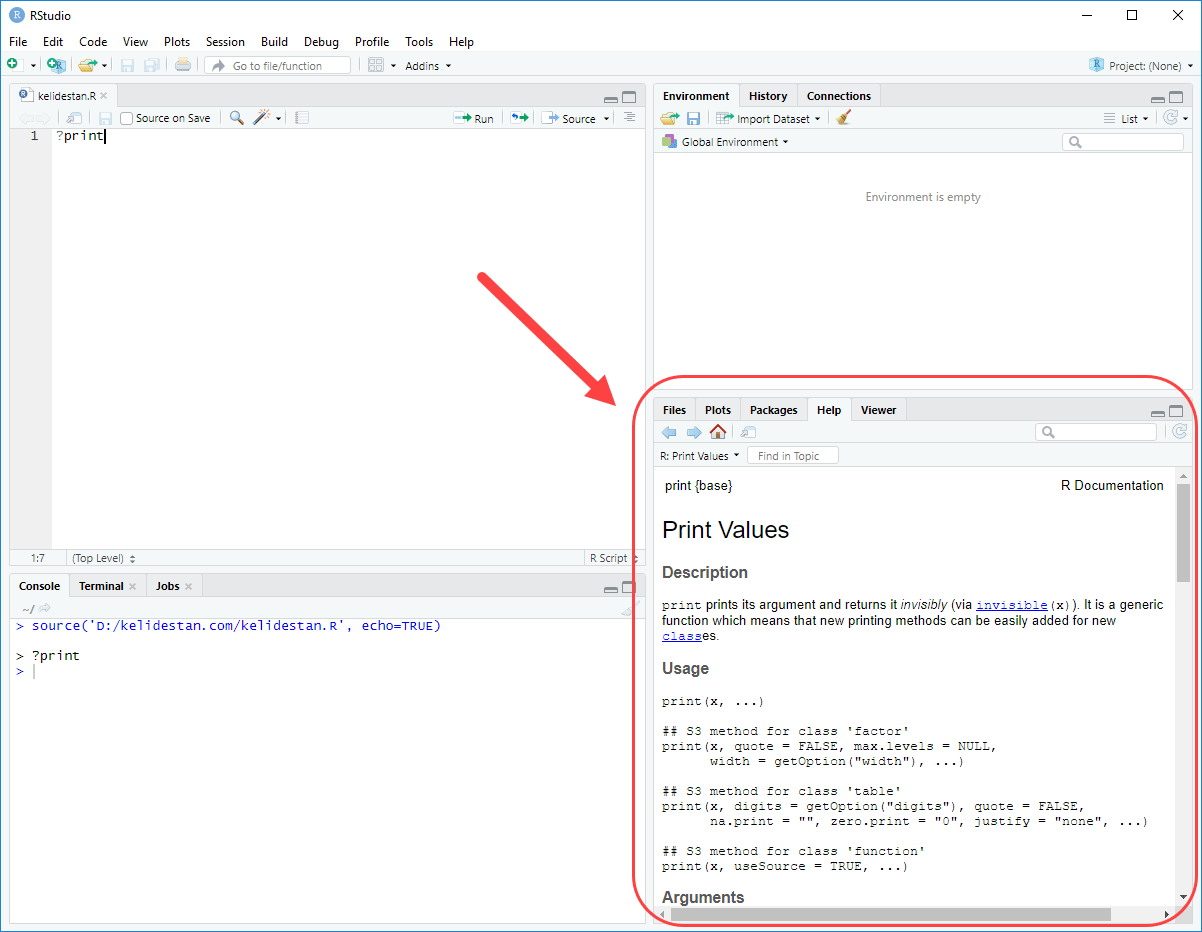Open the Tools menu
Screen dimensions: 1202x932
(x=419, y=42)
